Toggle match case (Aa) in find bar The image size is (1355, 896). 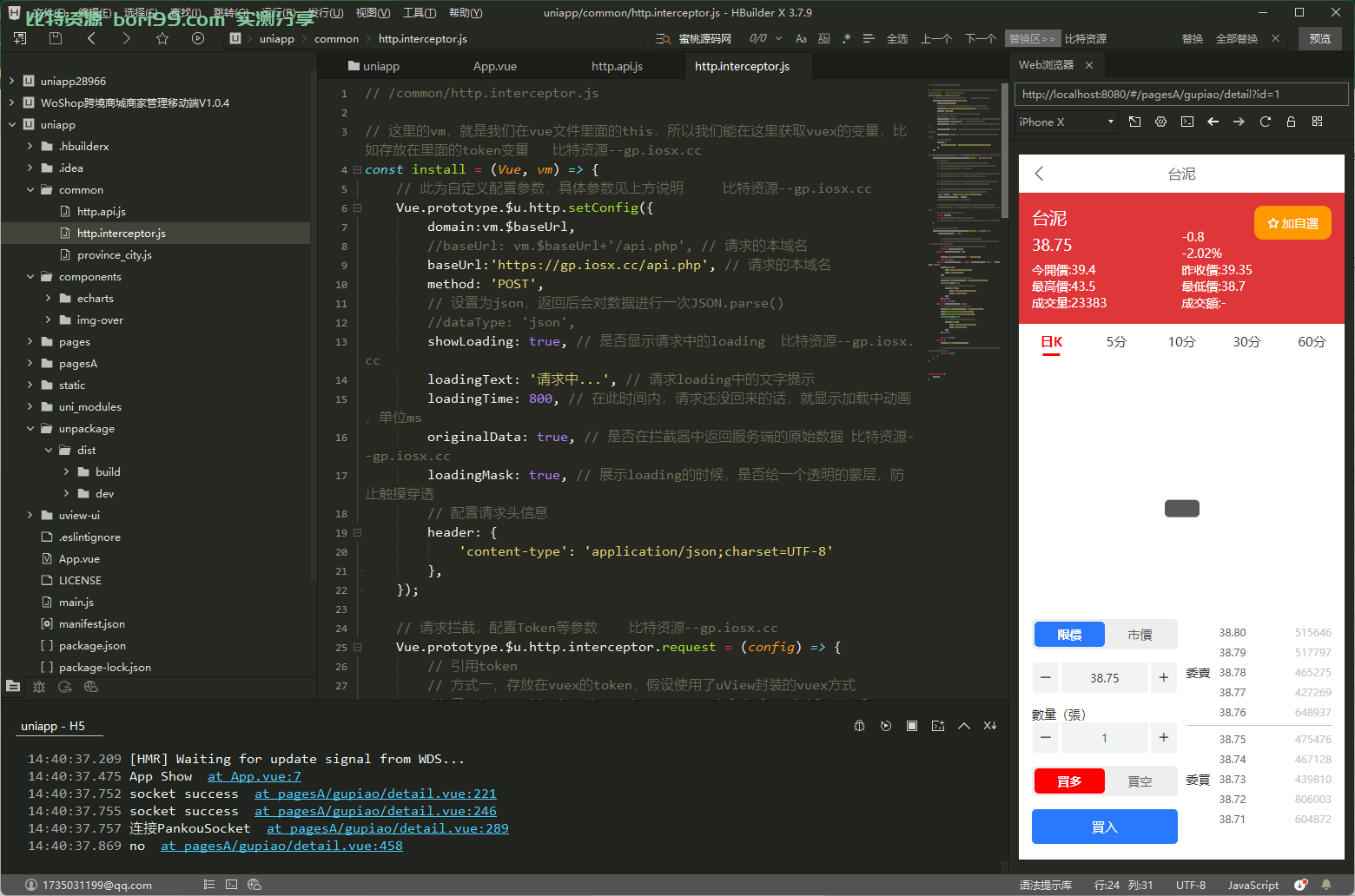(x=801, y=38)
